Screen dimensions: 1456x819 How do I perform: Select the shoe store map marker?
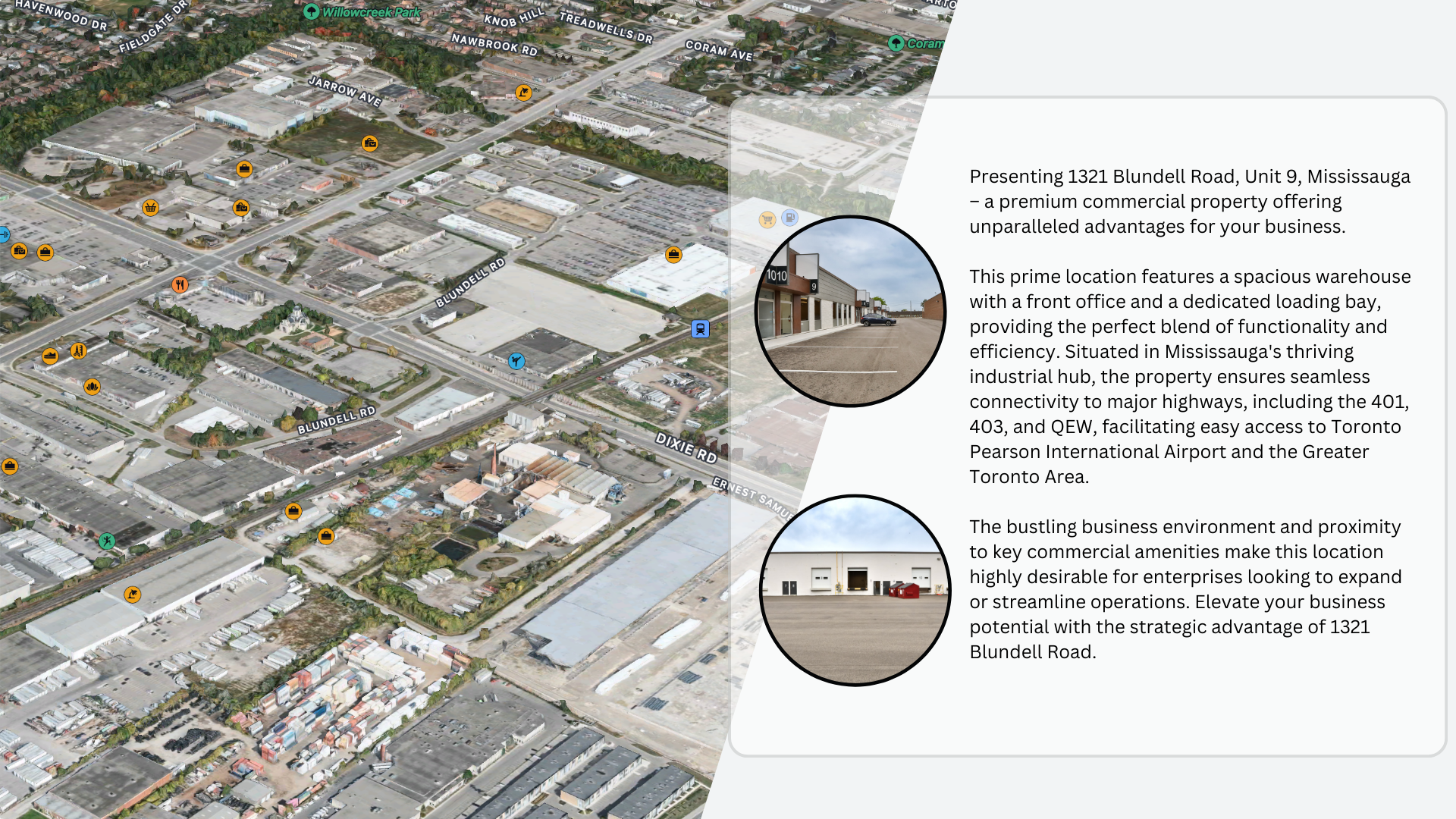(50, 356)
